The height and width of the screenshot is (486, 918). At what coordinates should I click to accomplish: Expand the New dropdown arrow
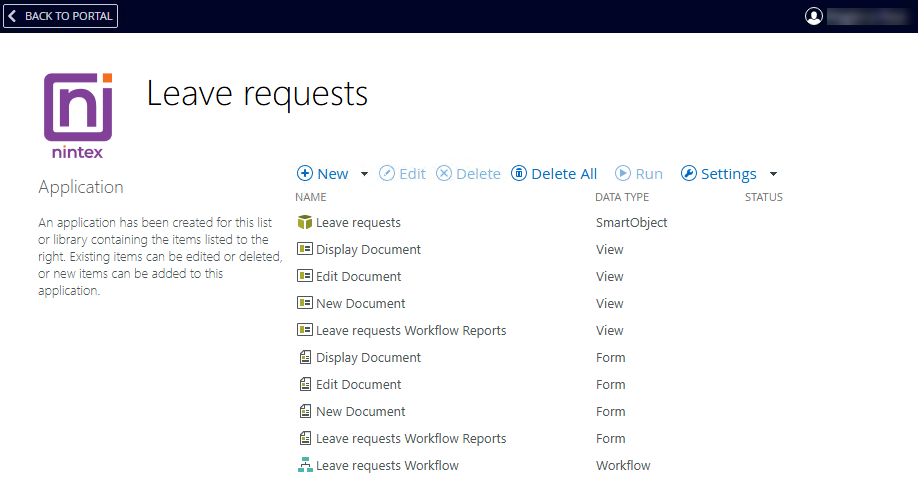pyautogui.click(x=364, y=174)
